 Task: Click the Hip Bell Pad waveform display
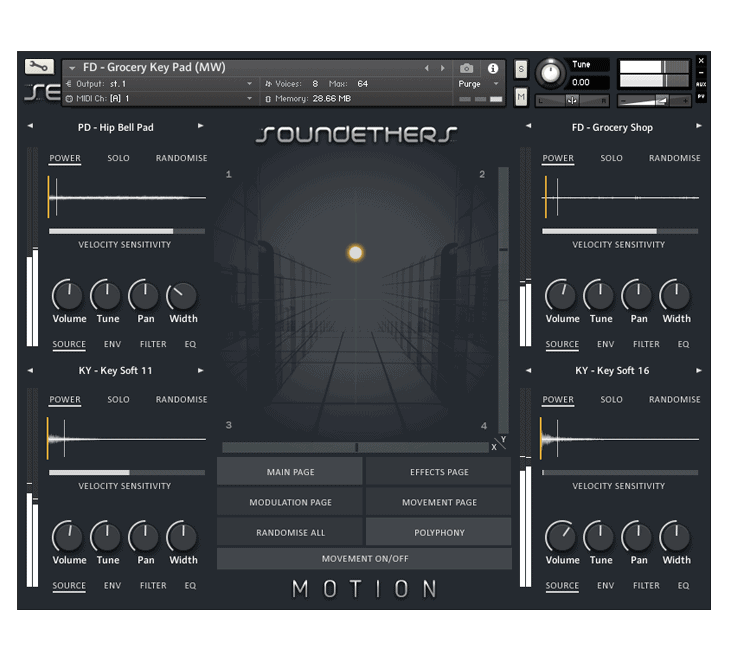pyautogui.click(x=127, y=197)
